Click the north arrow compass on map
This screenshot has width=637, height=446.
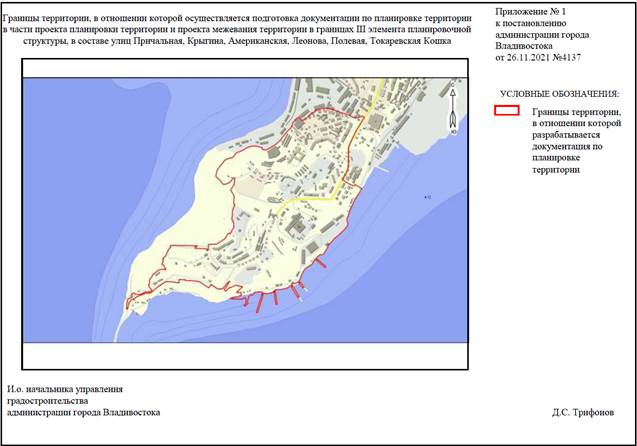[453, 110]
